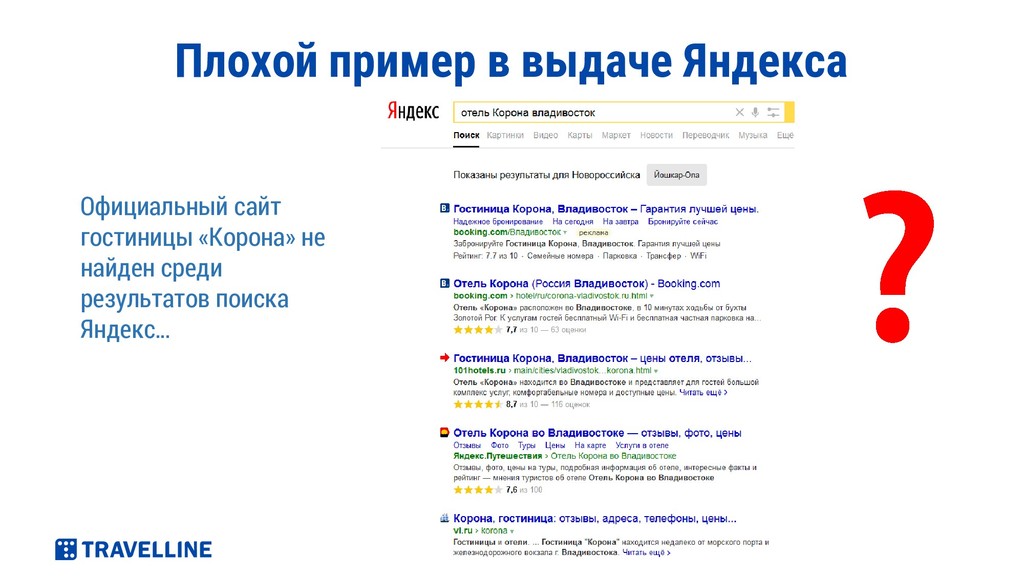Expand the Ещё menu
Viewport: 1024px width, 576px height.
pos(785,135)
